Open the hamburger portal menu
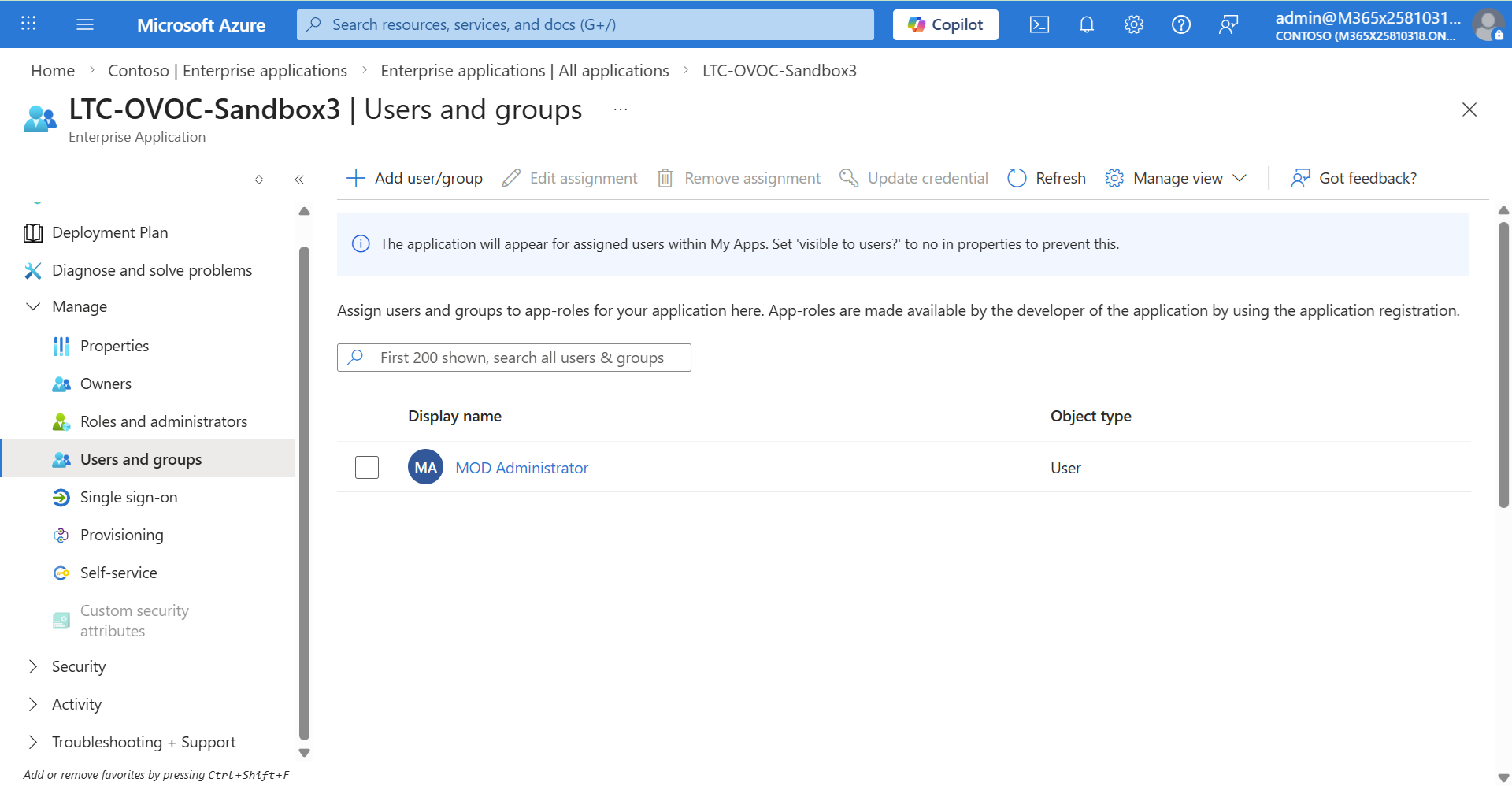 pos(85,24)
